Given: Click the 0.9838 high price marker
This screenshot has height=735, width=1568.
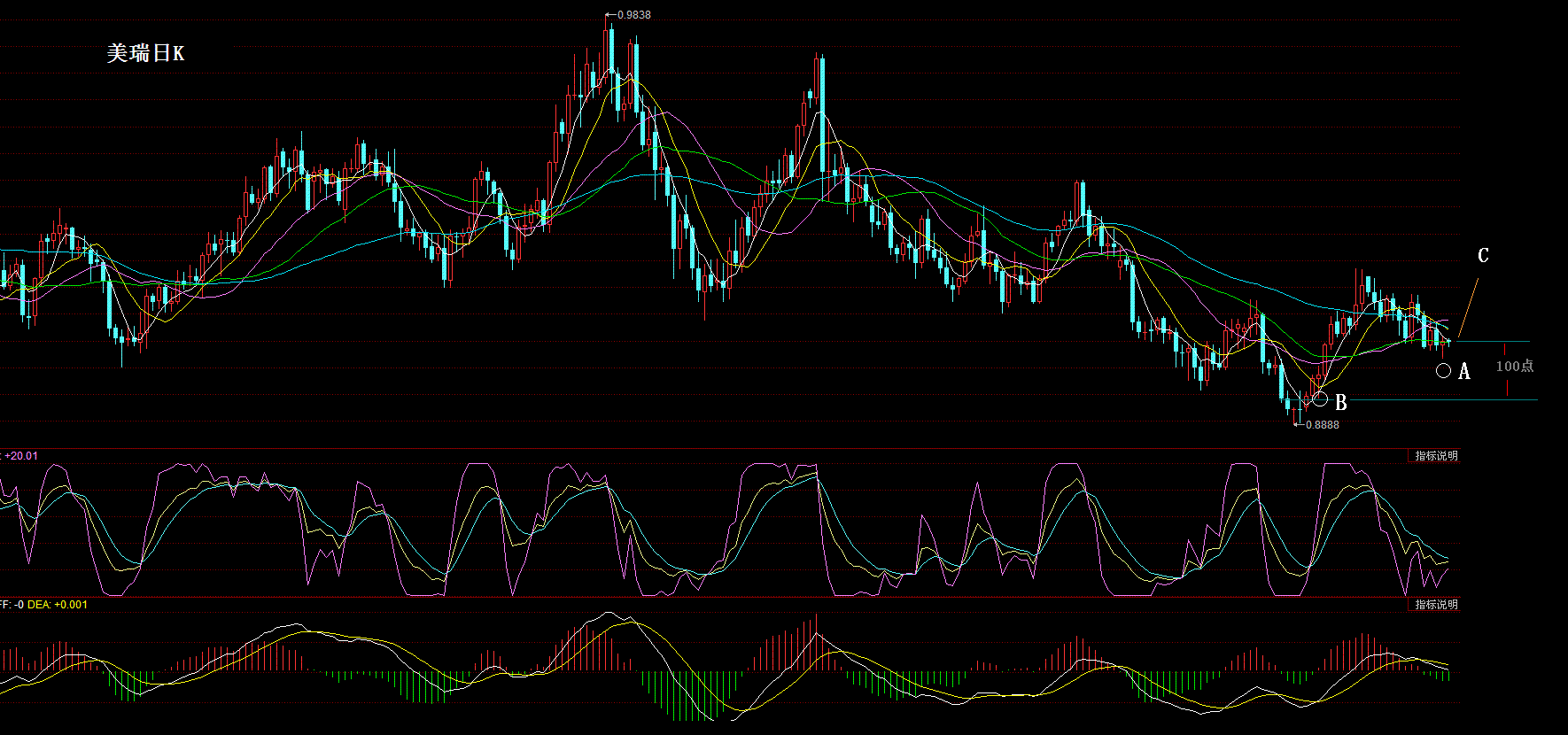Looking at the screenshot, I should [633, 15].
